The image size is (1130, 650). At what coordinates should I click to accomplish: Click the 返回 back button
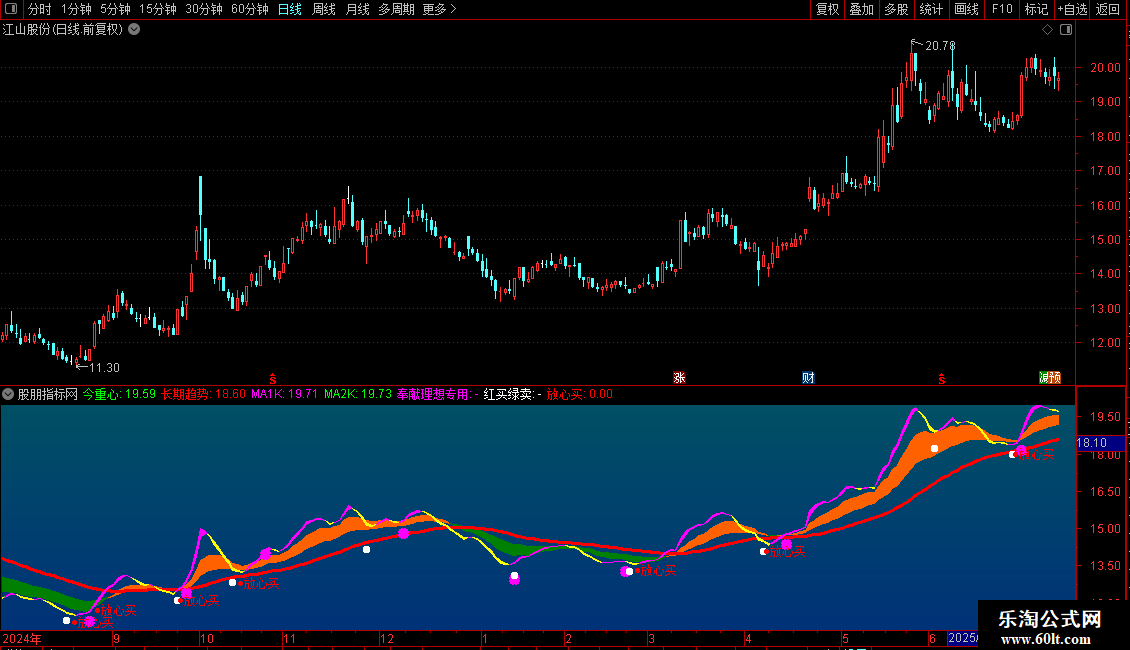coord(1108,9)
